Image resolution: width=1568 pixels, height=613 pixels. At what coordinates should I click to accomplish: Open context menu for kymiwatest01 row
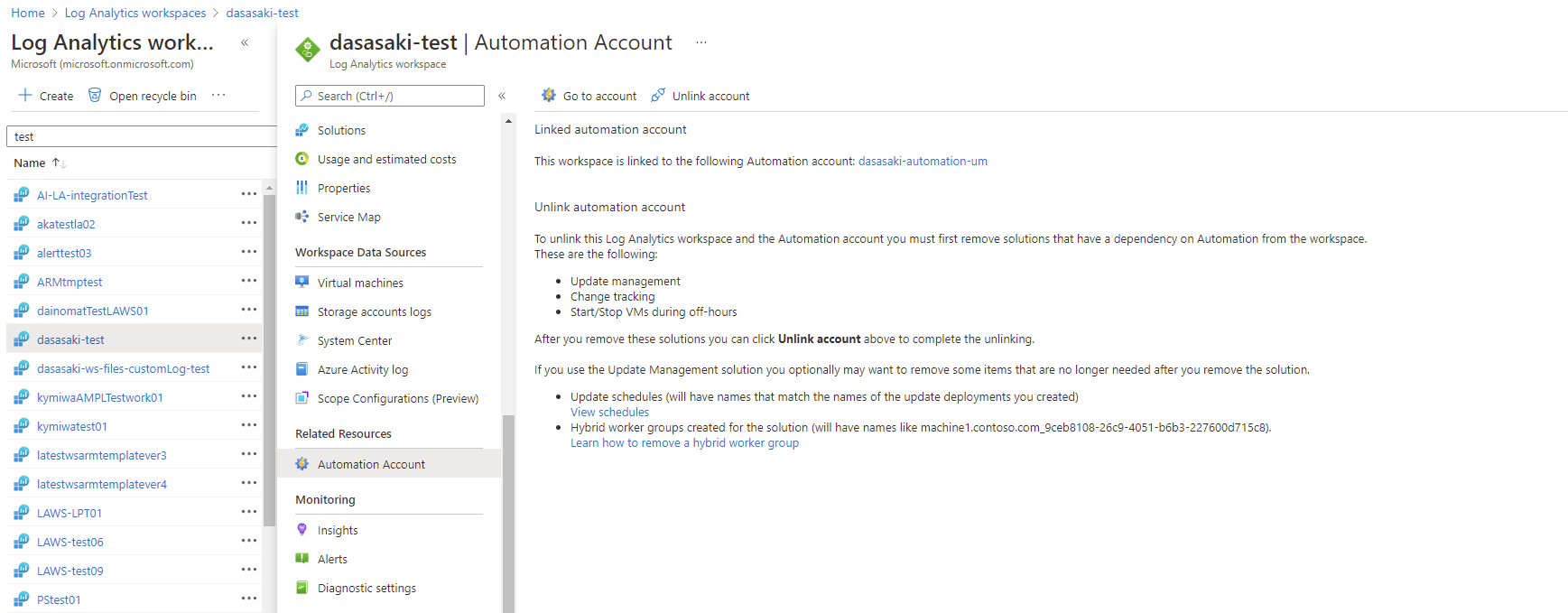tap(249, 425)
